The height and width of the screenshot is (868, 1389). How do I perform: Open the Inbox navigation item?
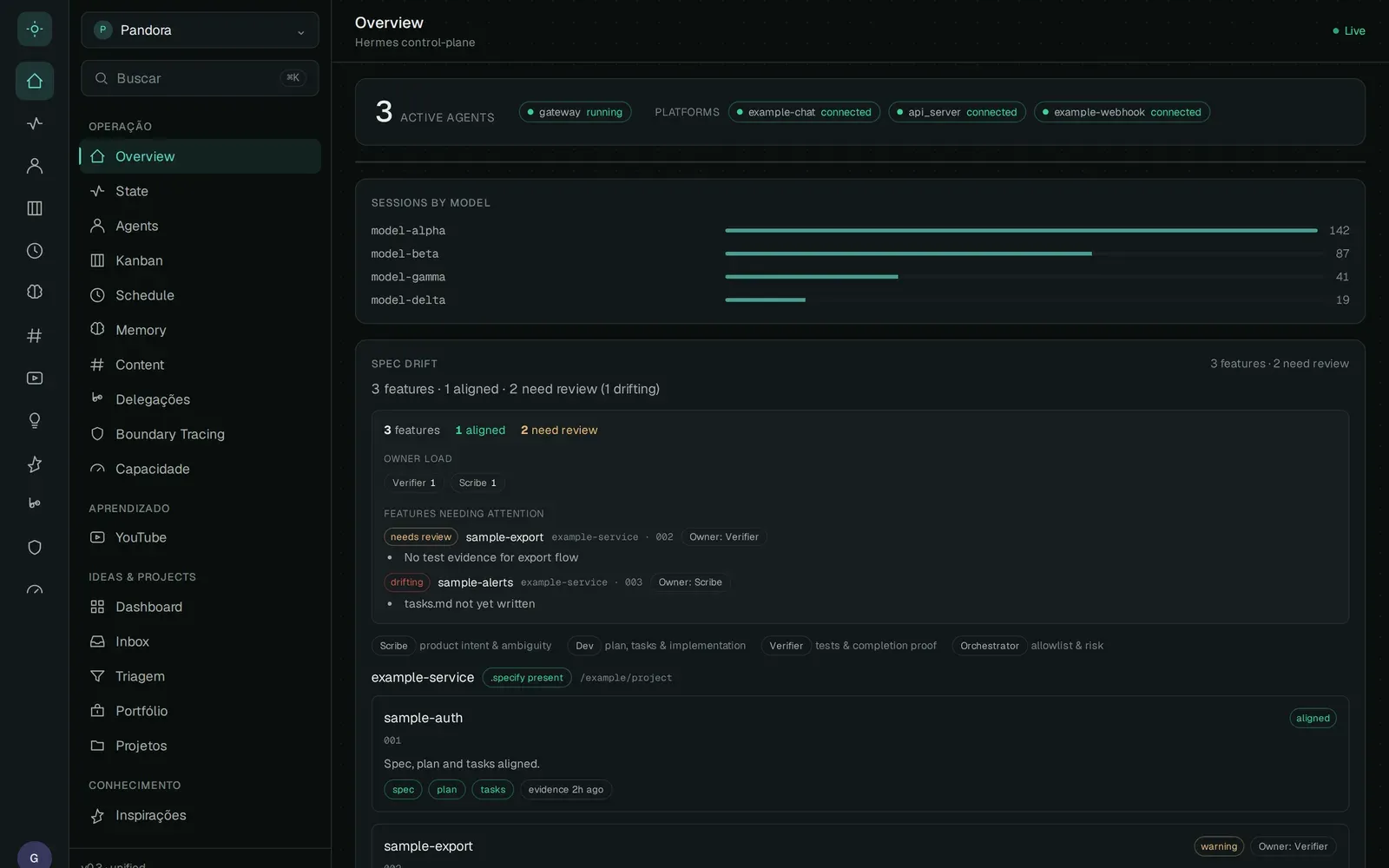201,641
